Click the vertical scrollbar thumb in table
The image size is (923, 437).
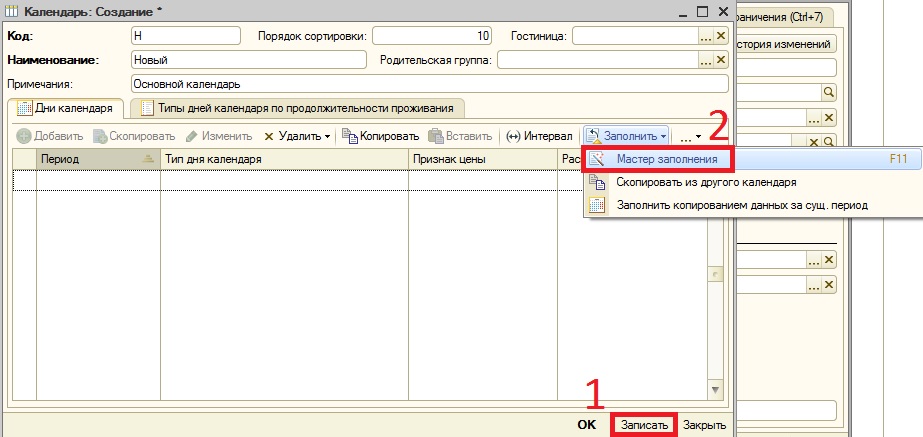pyautogui.click(x=715, y=274)
